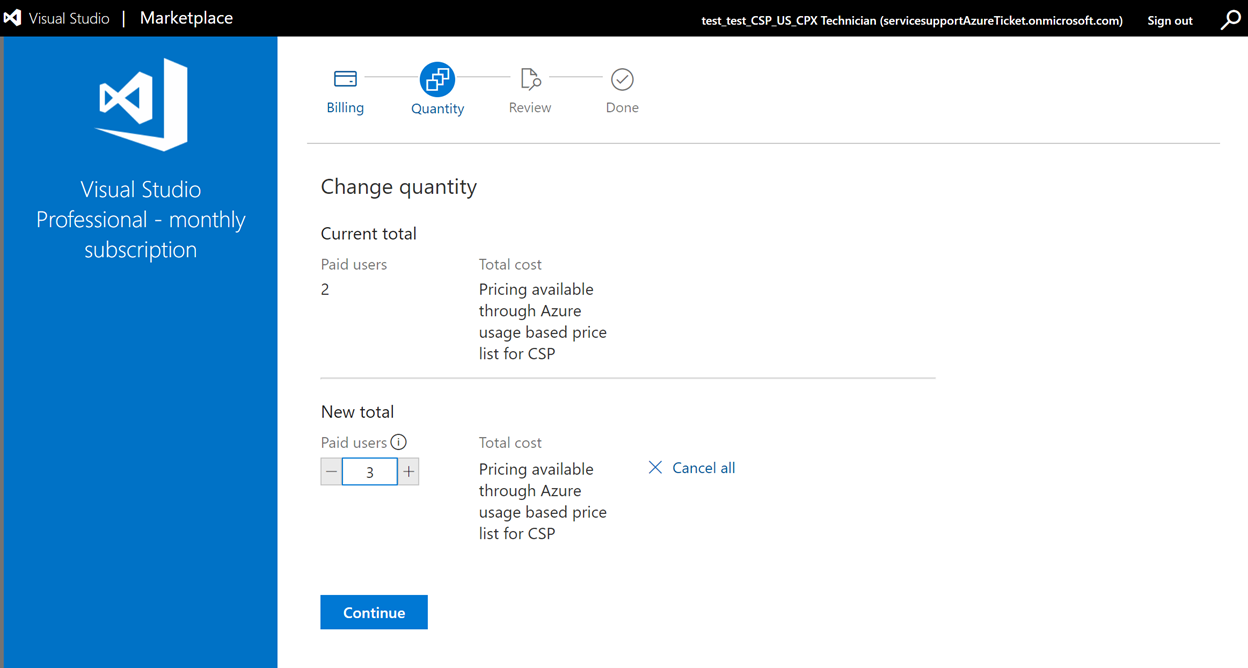Click the Quantity step icon

point(437,78)
